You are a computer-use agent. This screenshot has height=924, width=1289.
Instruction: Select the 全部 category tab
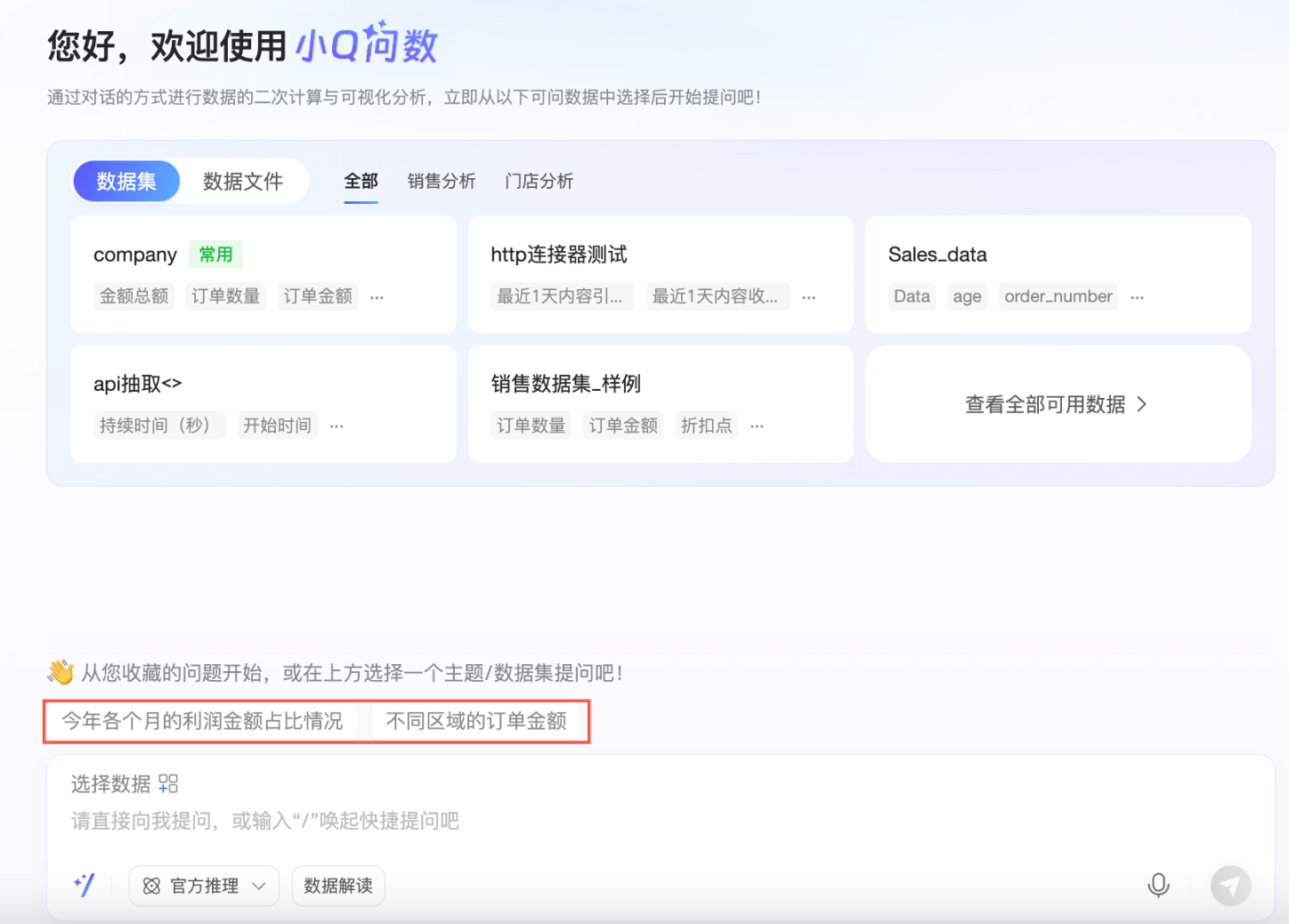361,182
